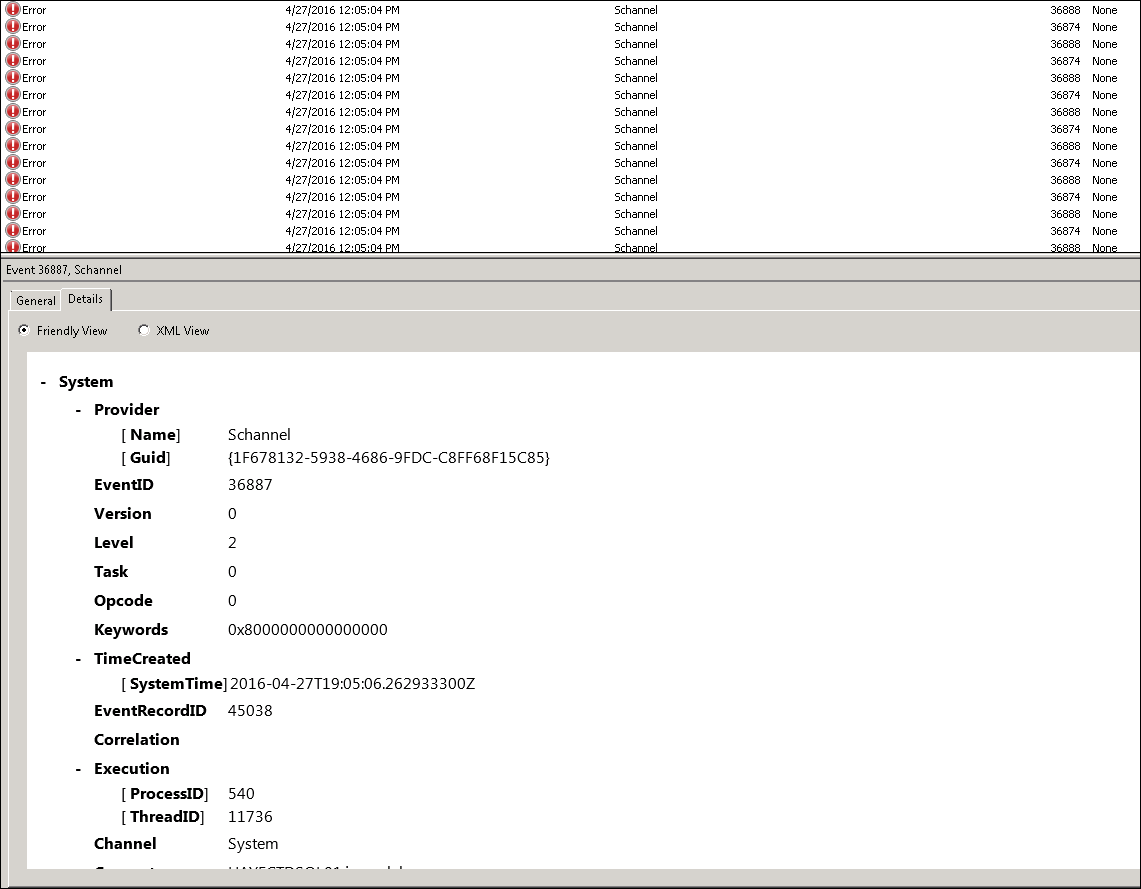Click the error icon in the last partially visible row
1141x889 pixels.
tap(13, 246)
